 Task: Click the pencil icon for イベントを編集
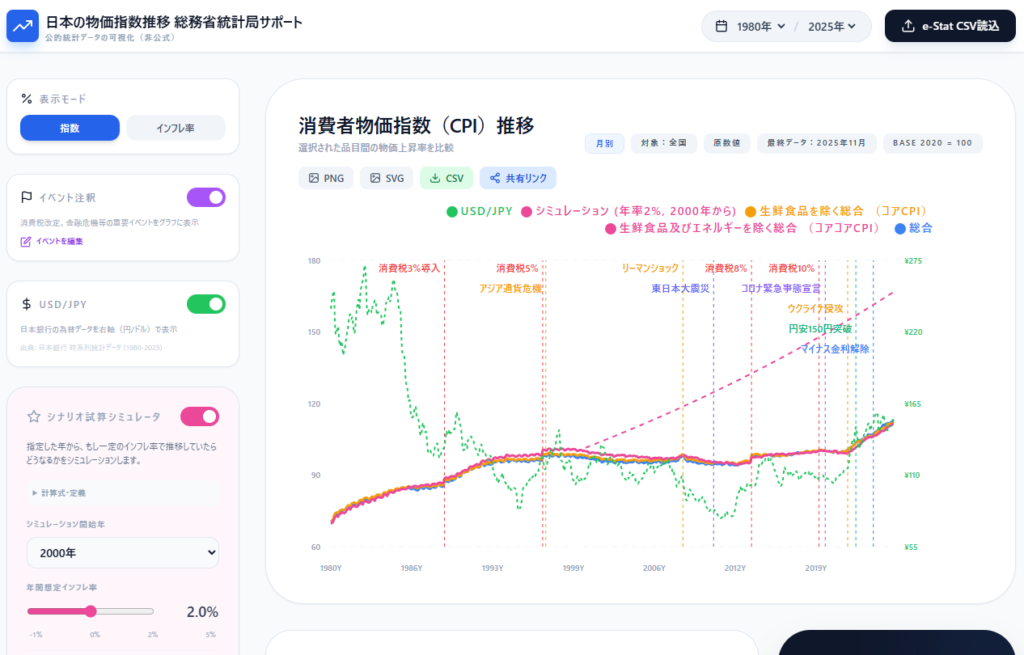(26, 241)
